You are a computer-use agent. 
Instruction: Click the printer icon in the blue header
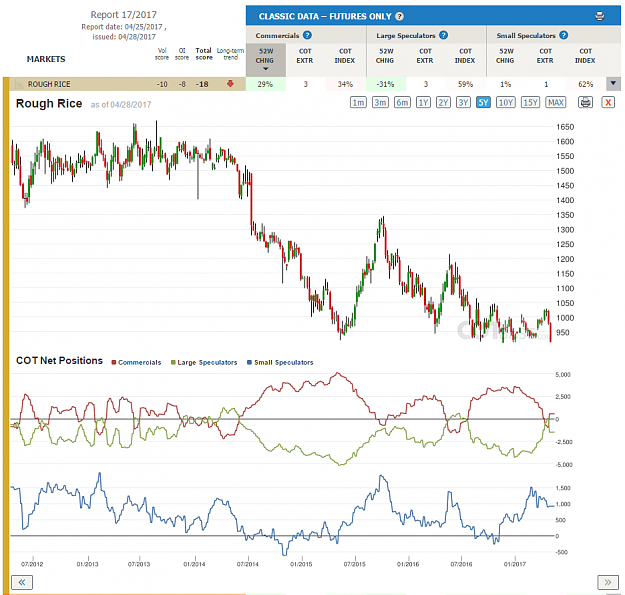599,16
